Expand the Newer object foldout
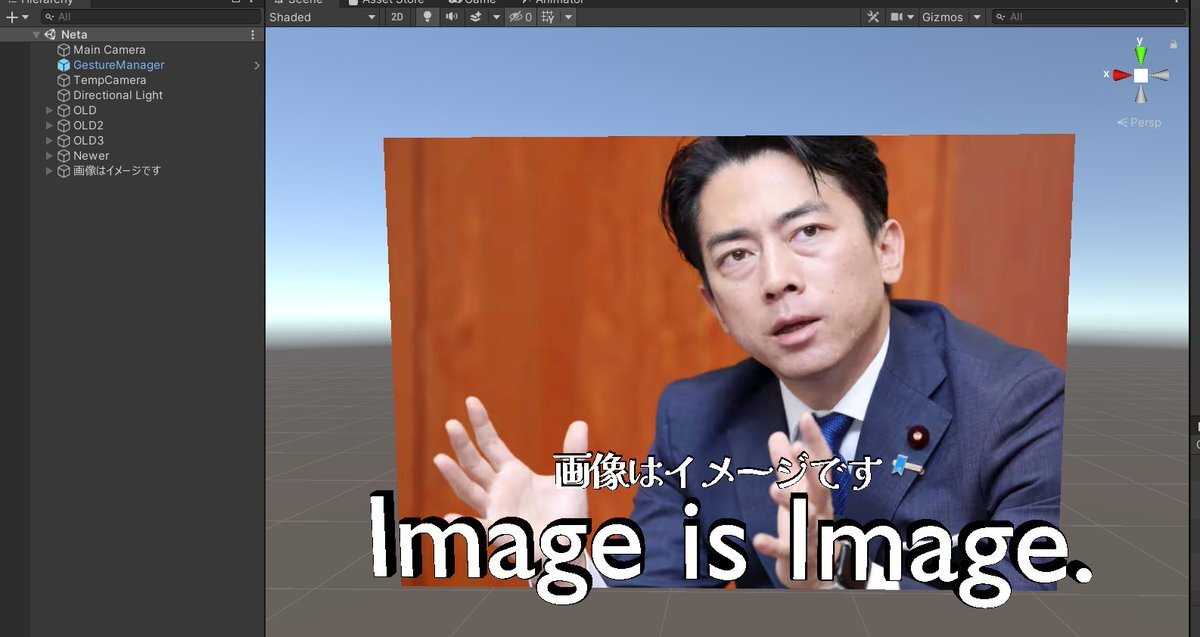 (x=49, y=156)
